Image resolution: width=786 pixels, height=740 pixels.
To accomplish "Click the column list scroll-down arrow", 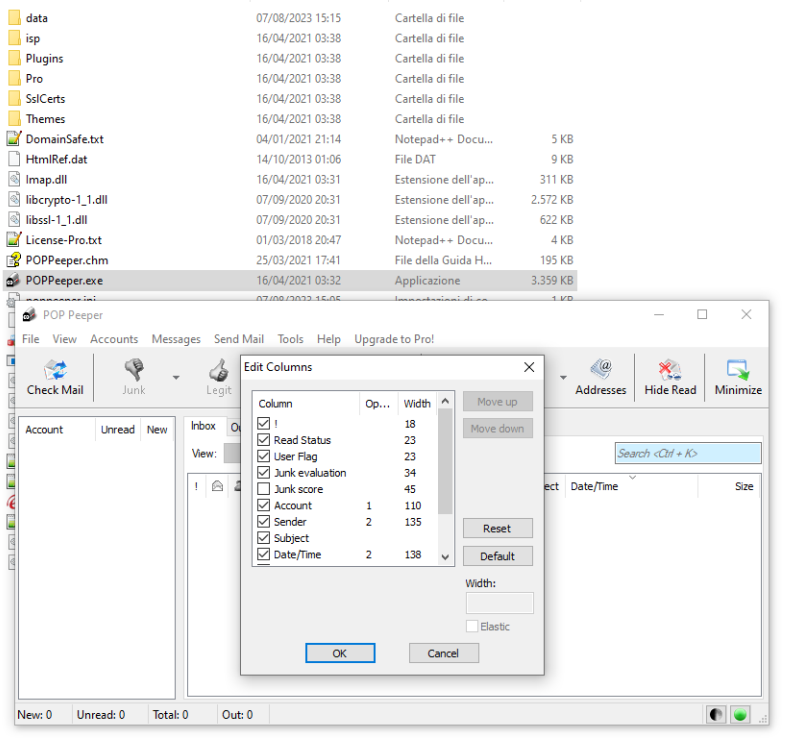I will [x=445, y=557].
